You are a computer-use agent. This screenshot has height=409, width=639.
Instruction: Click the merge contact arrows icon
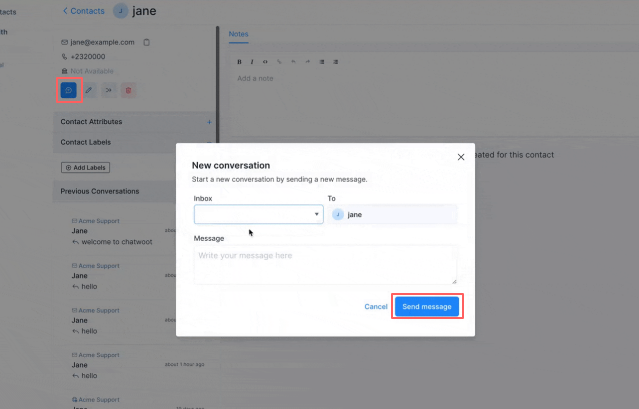point(108,90)
